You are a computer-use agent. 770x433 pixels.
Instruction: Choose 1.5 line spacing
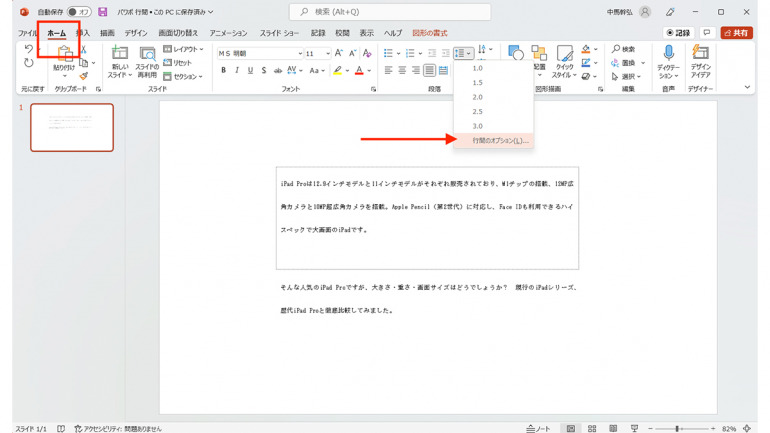pos(494,82)
